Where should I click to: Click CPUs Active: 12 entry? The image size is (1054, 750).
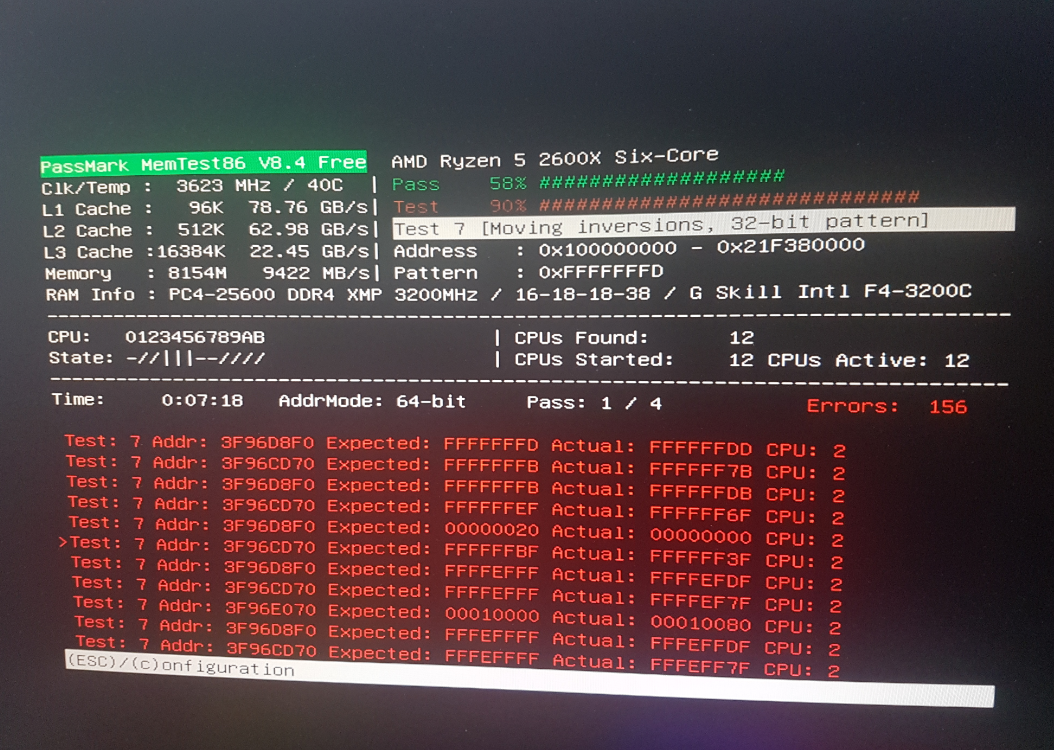coord(868,361)
